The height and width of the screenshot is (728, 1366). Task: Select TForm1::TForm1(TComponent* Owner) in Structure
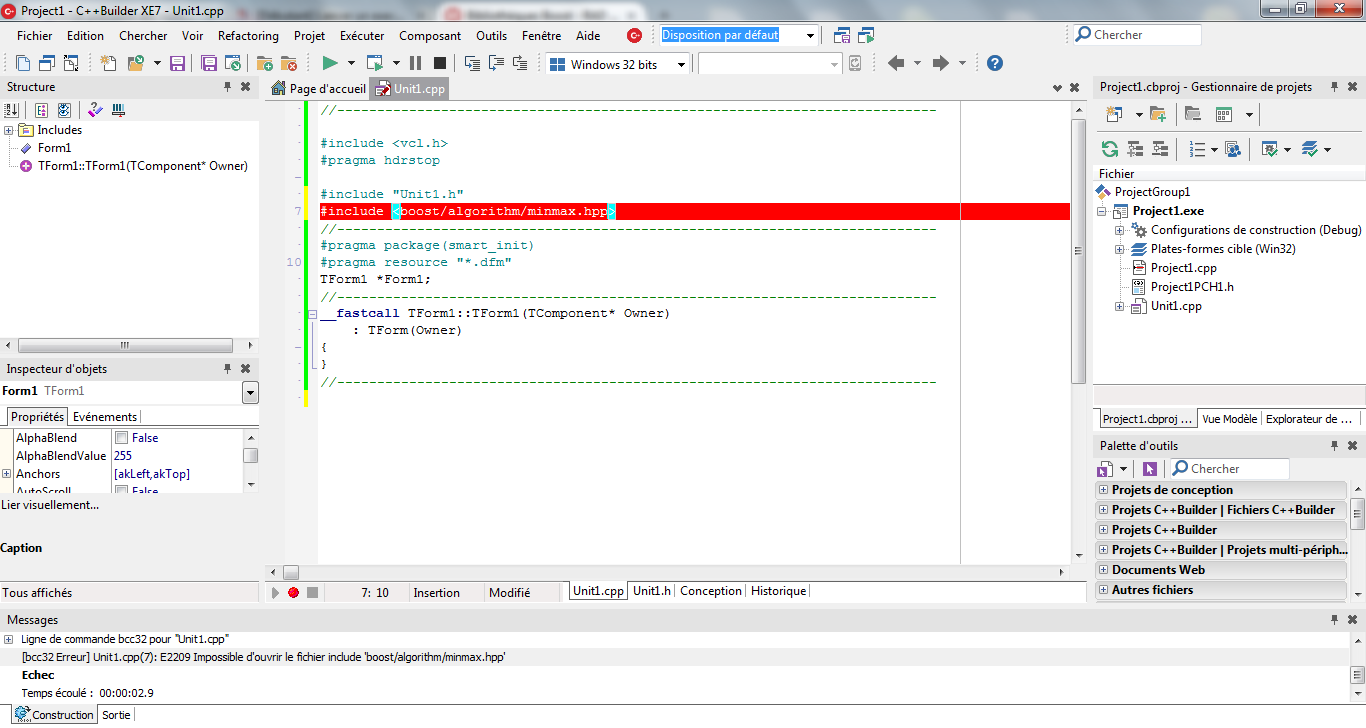142,166
